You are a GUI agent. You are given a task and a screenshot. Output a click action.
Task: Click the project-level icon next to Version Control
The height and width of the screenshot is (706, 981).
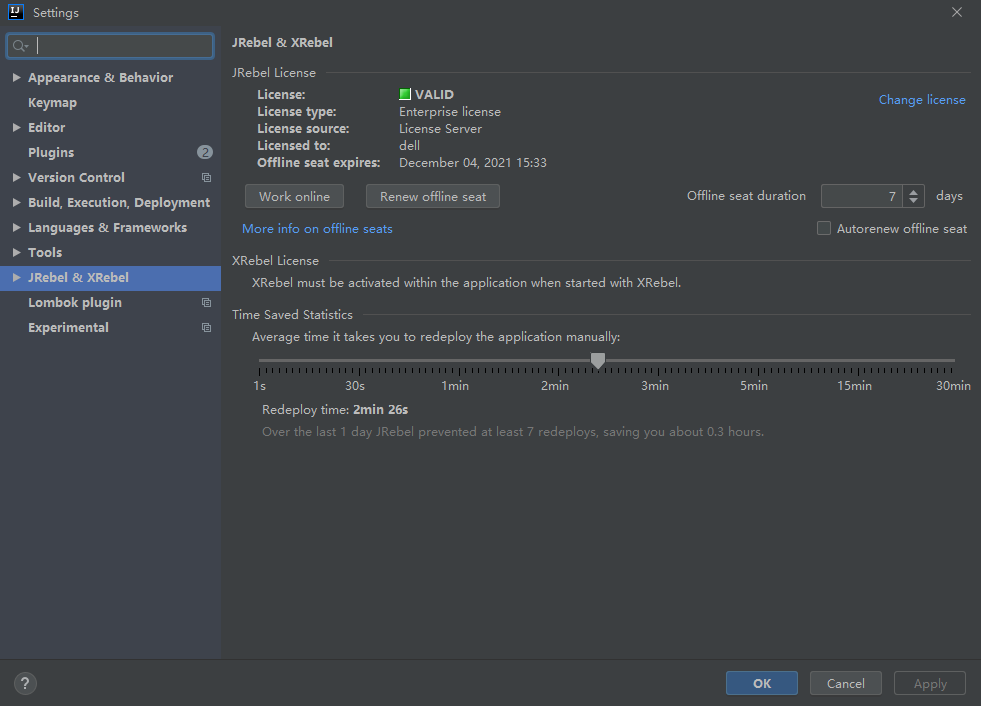point(206,178)
